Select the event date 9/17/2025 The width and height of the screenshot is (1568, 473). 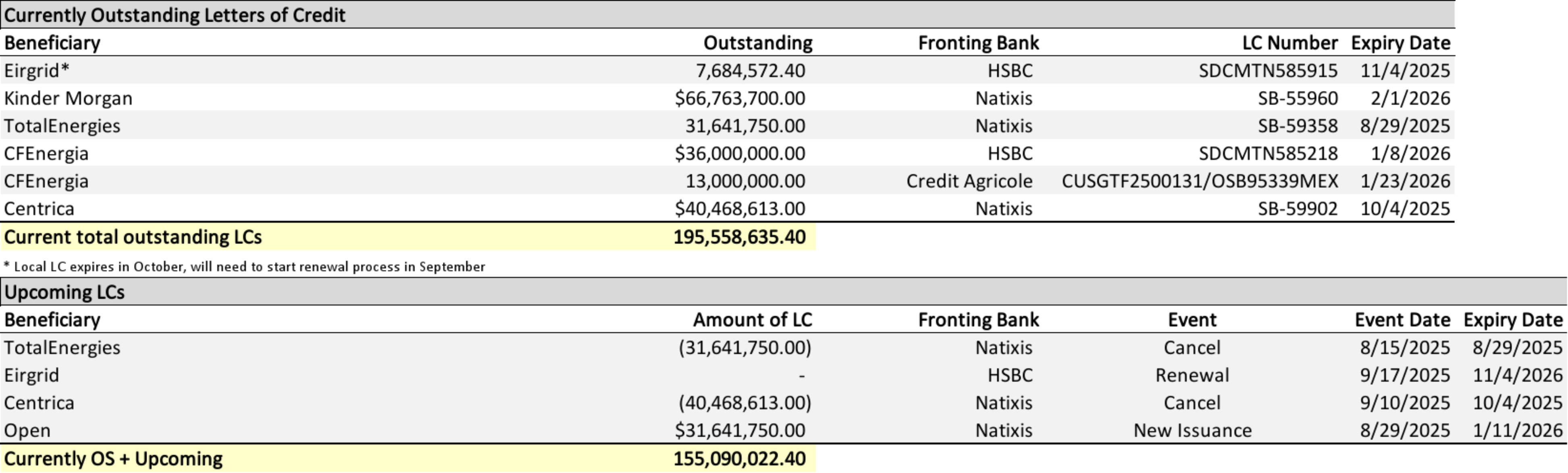1404,375
